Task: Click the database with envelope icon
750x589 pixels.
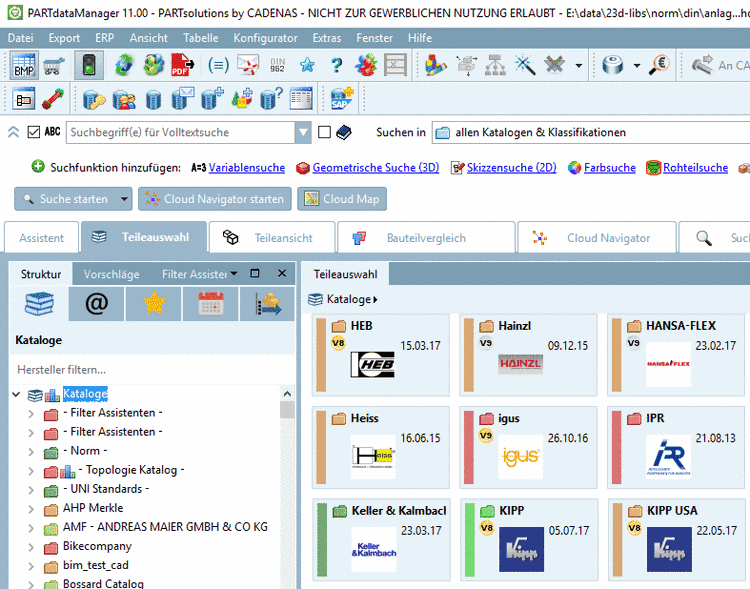Action: [x=183, y=99]
